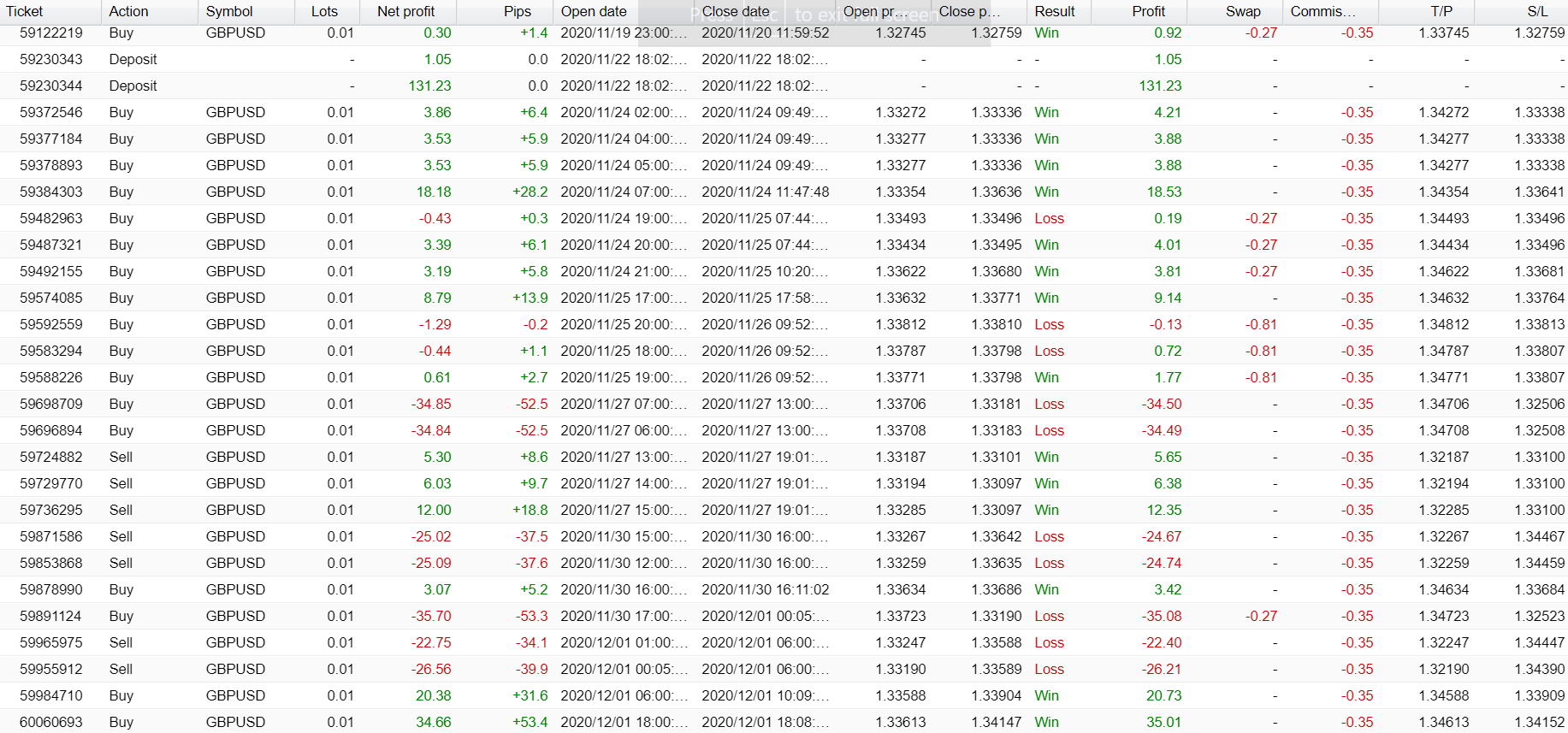Select ticket number 59378893
Viewport: 1568px width, 733px height.
coord(51,165)
